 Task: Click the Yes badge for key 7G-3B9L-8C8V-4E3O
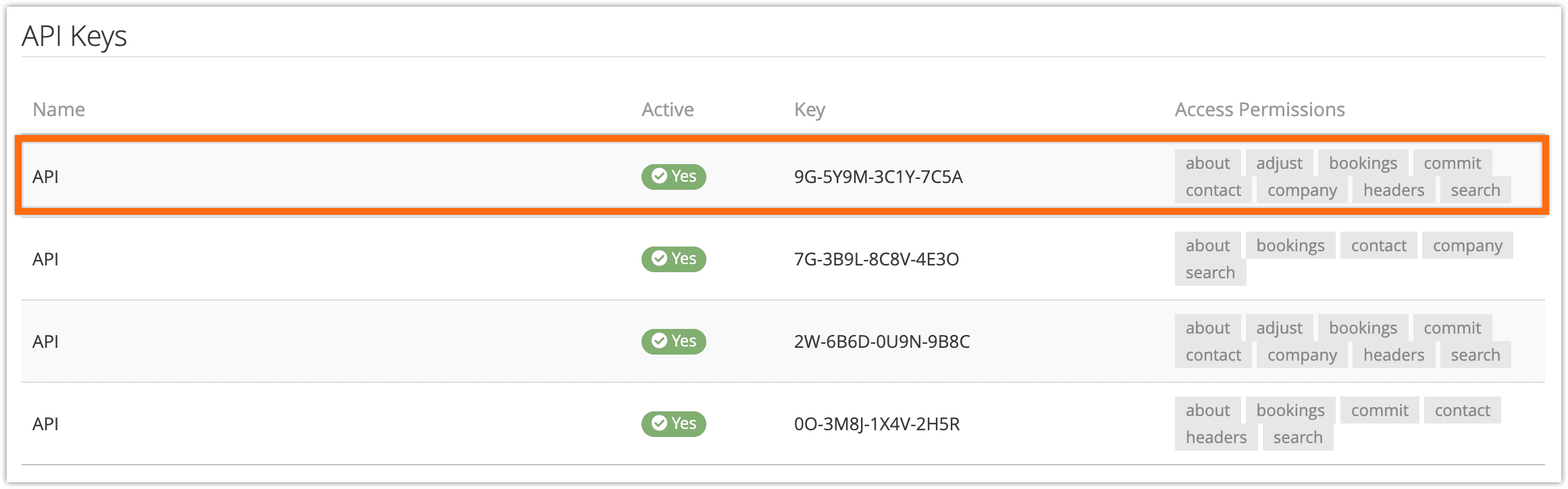(x=673, y=259)
